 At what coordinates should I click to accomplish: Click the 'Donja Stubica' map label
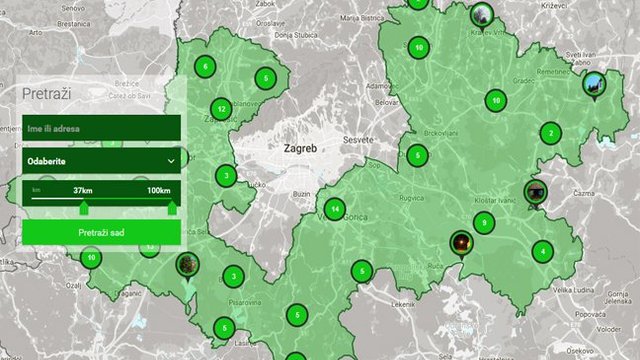[296, 36]
